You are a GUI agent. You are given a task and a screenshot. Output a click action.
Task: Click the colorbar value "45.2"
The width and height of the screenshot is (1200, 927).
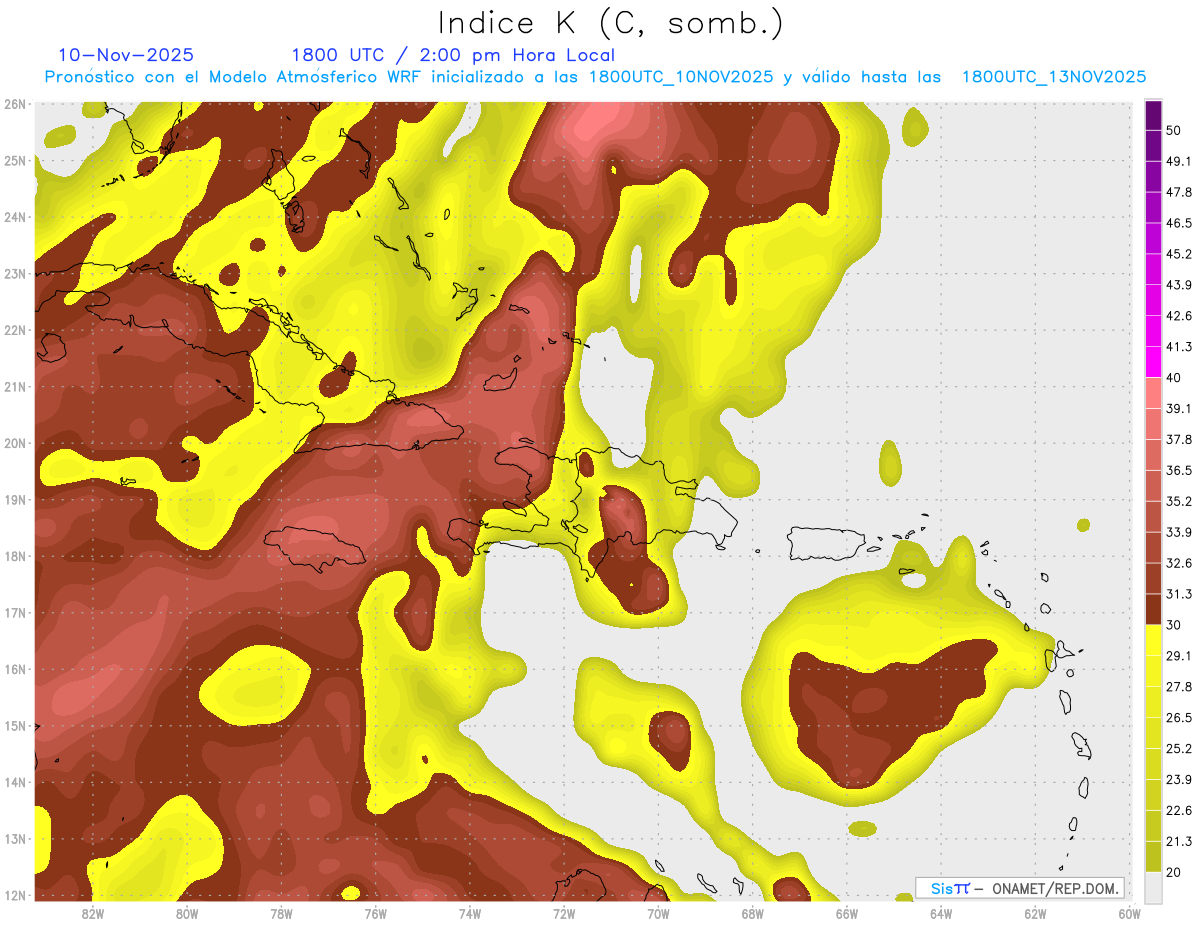(1179, 254)
